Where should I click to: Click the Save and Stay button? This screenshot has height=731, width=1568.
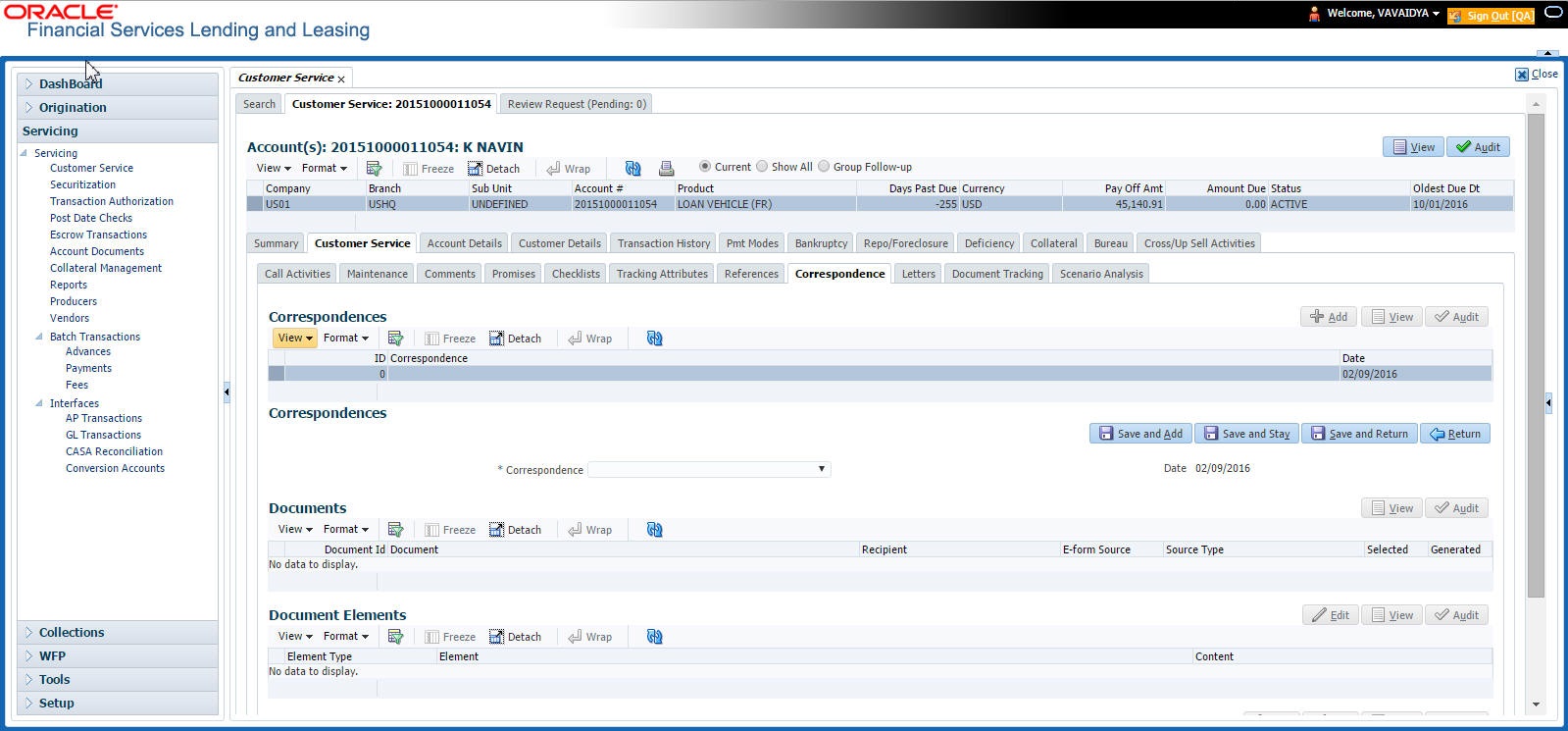[x=1246, y=434]
